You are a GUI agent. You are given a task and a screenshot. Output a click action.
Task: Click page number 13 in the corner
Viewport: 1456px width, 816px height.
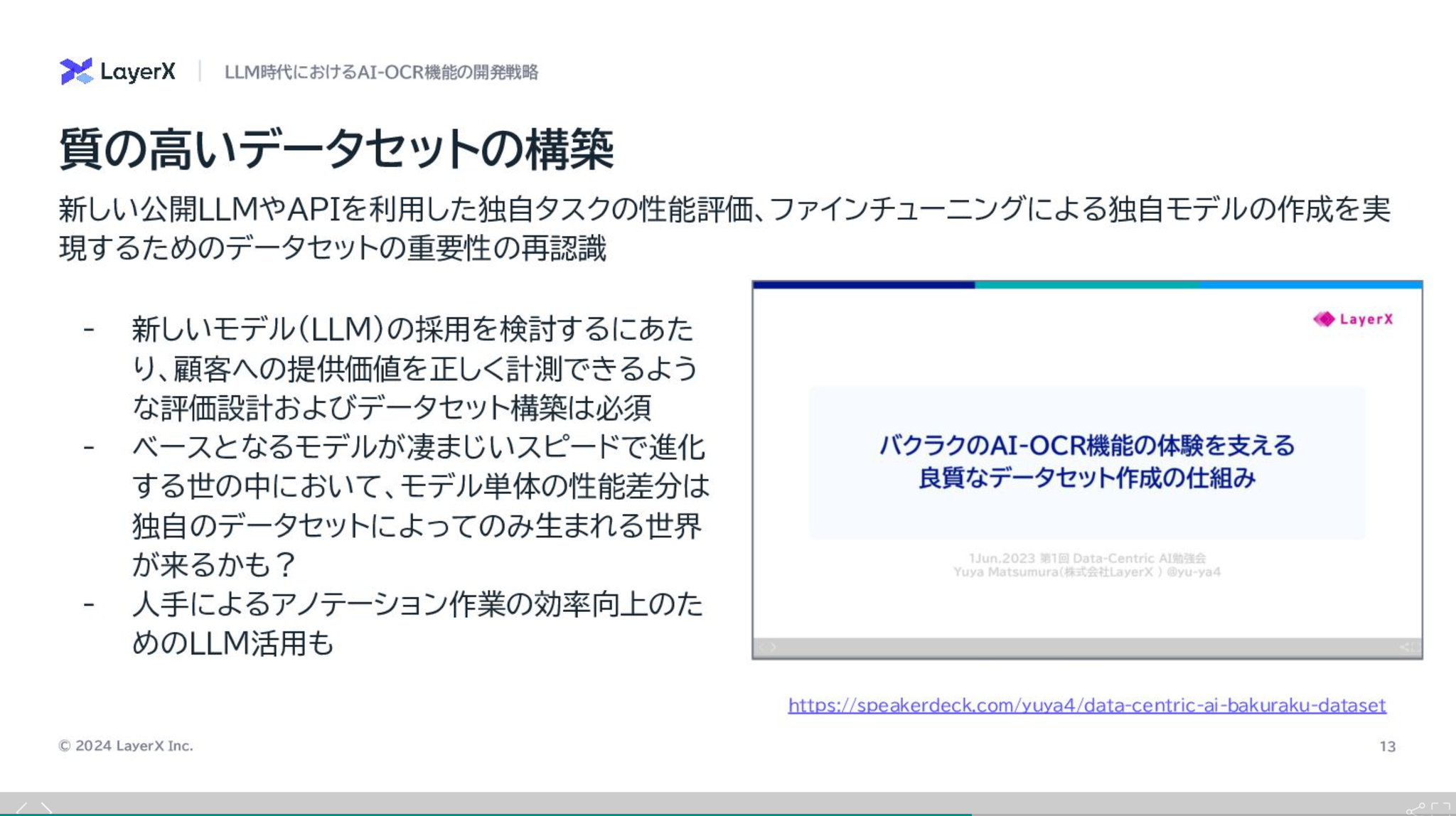click(x=1387, y=746)
